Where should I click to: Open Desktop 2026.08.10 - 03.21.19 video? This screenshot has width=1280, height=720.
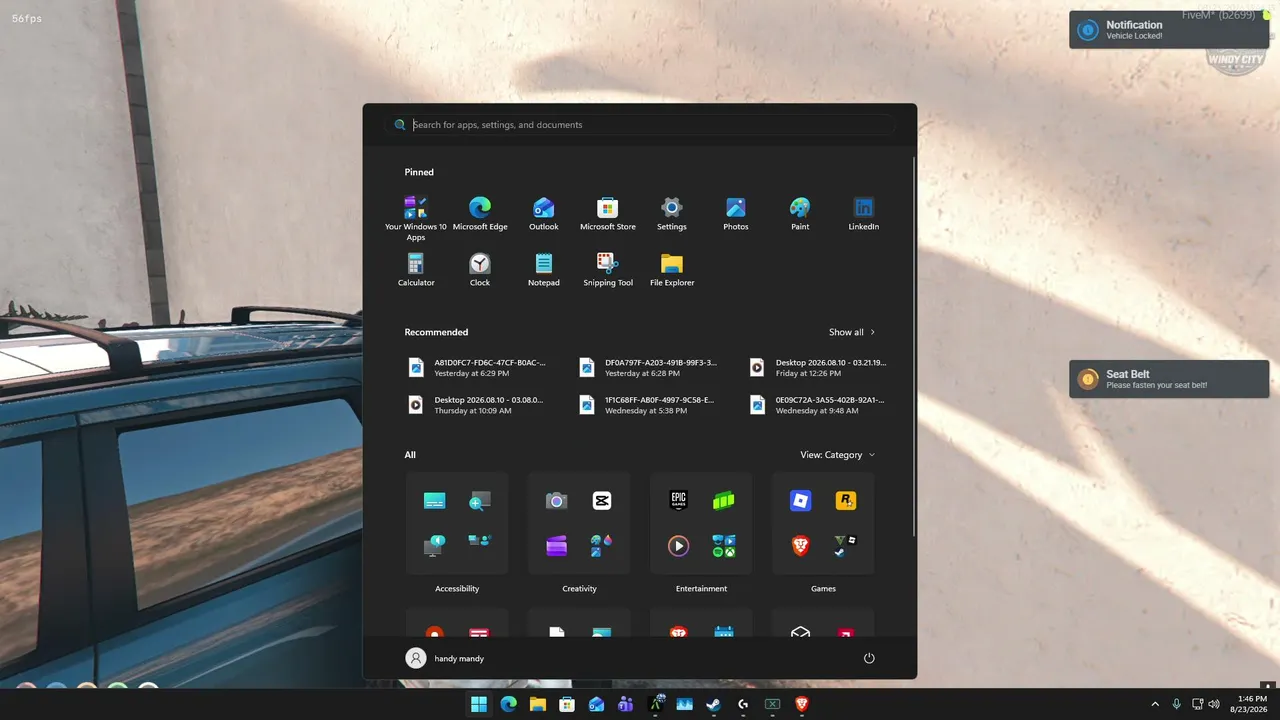tap(818, 367)
